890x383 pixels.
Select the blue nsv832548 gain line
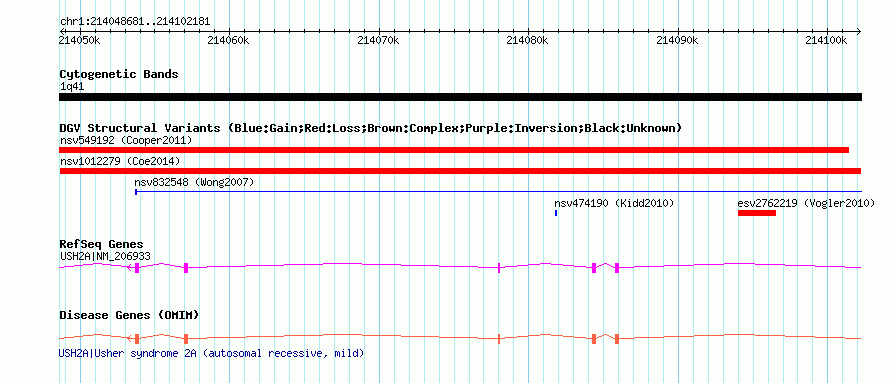point(498,192)
